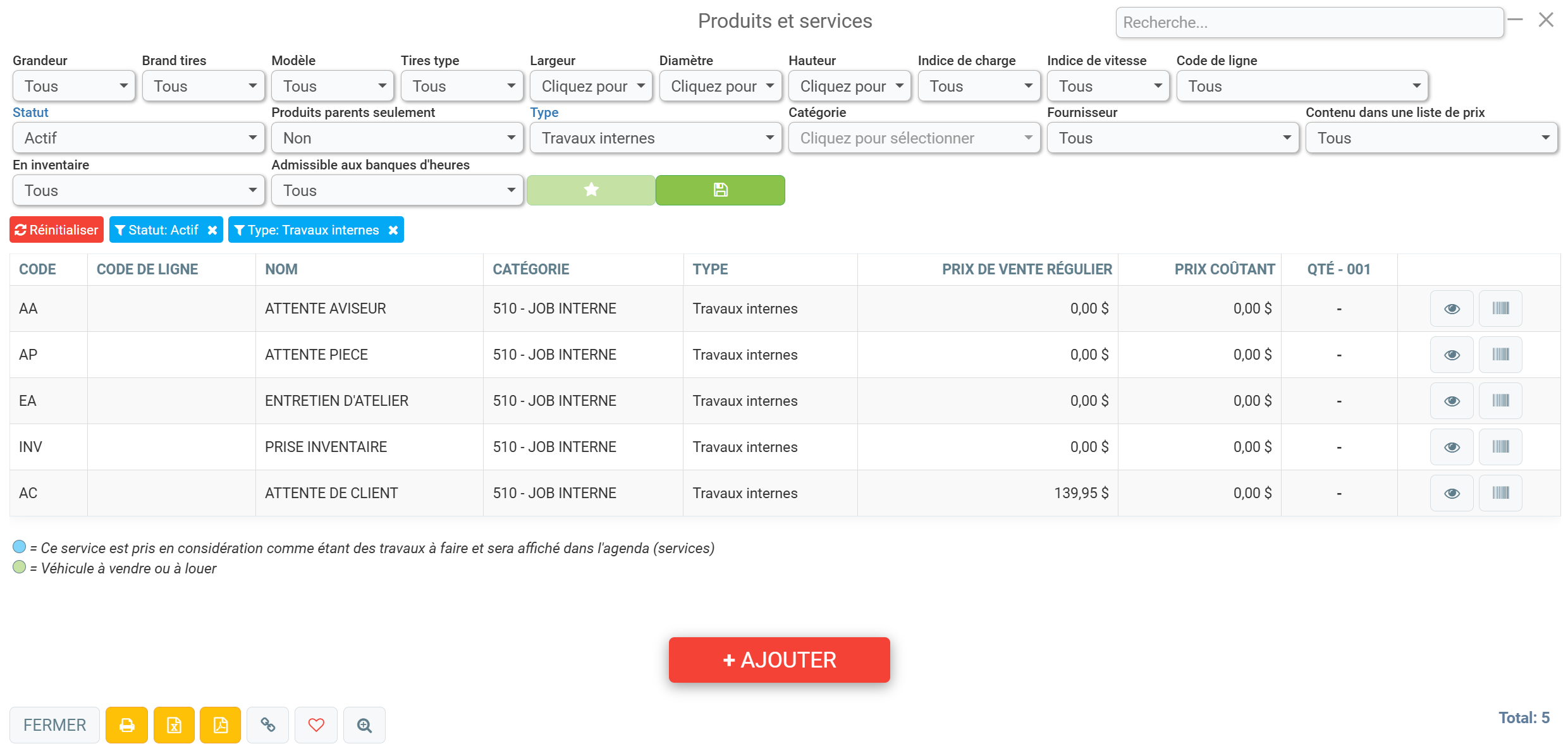Export list to Excel file icon
Viewport: 1568px width, 751px height.
[x=174, y=724]
